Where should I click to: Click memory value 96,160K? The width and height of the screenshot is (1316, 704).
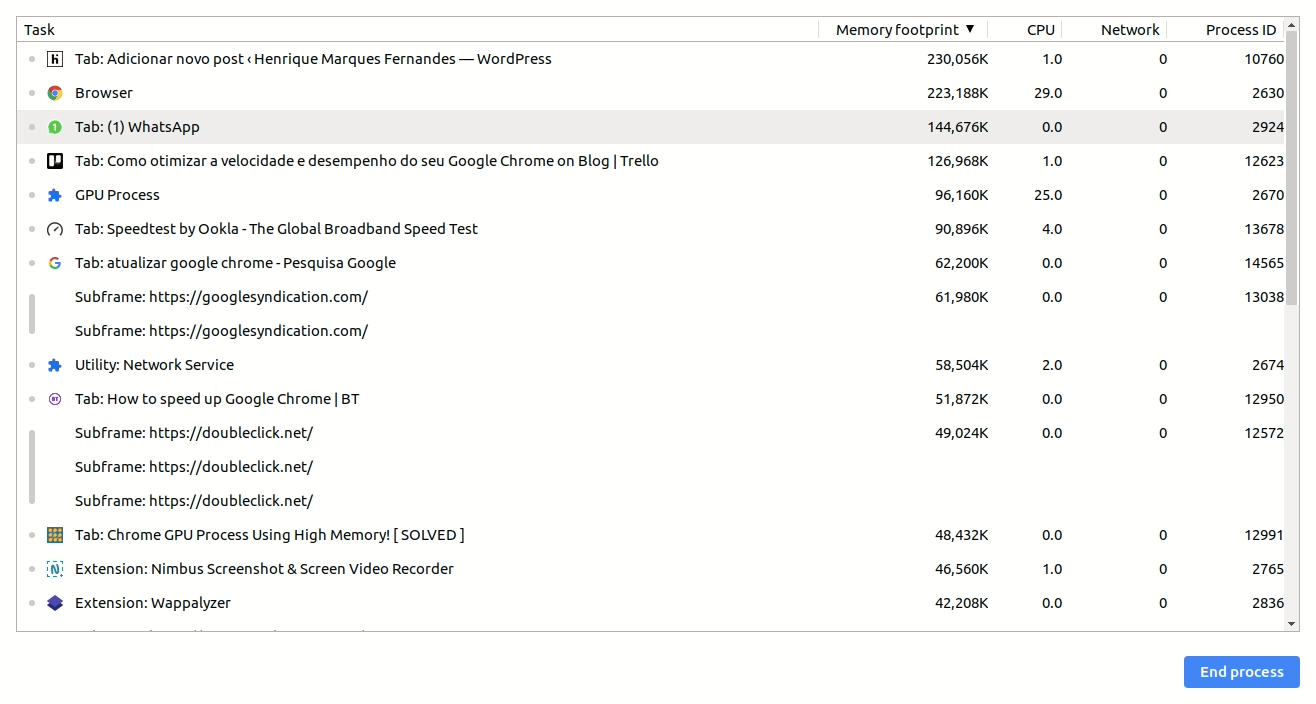pos(962,195)
